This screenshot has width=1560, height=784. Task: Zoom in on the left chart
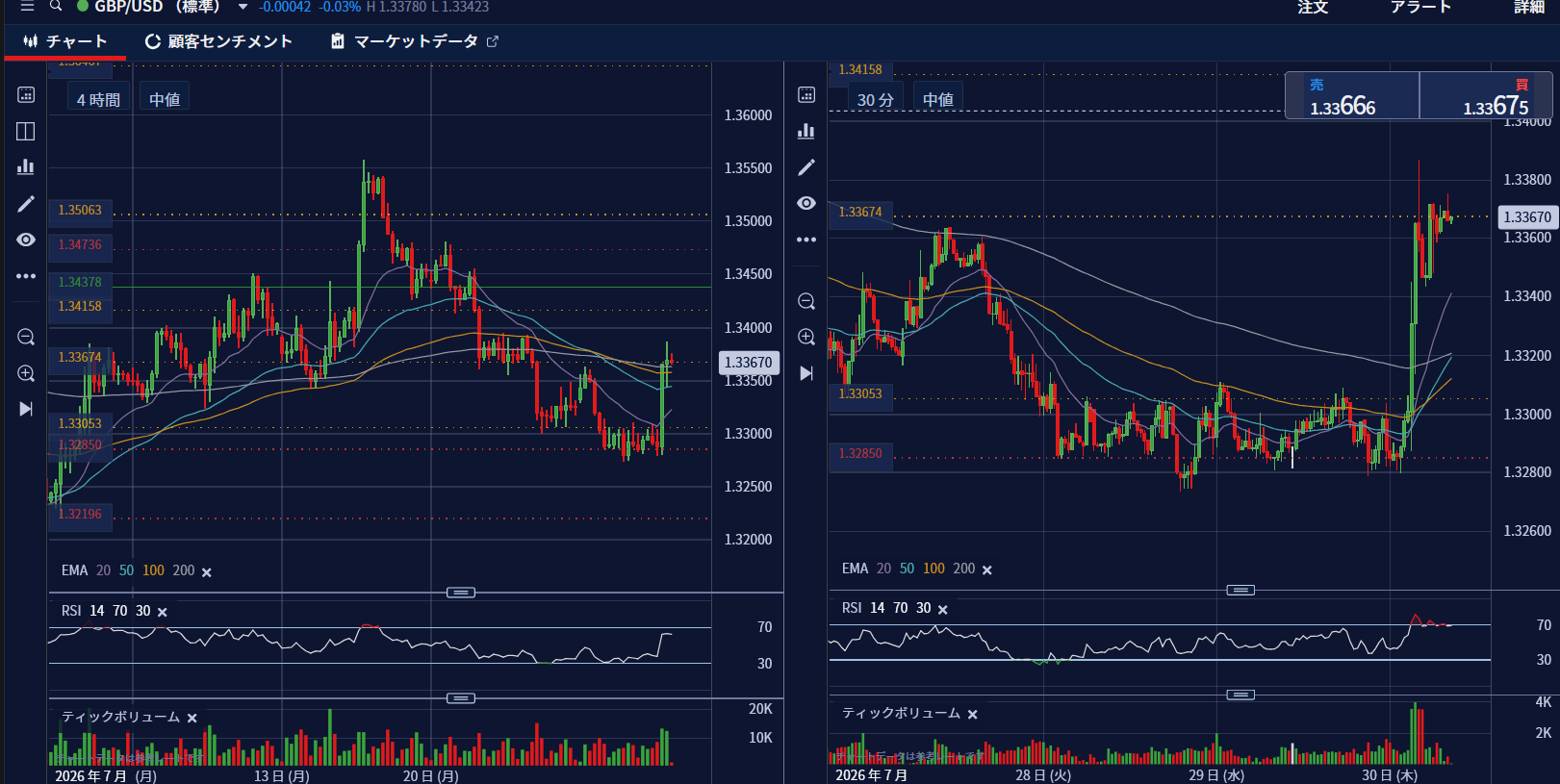(26, 373)
